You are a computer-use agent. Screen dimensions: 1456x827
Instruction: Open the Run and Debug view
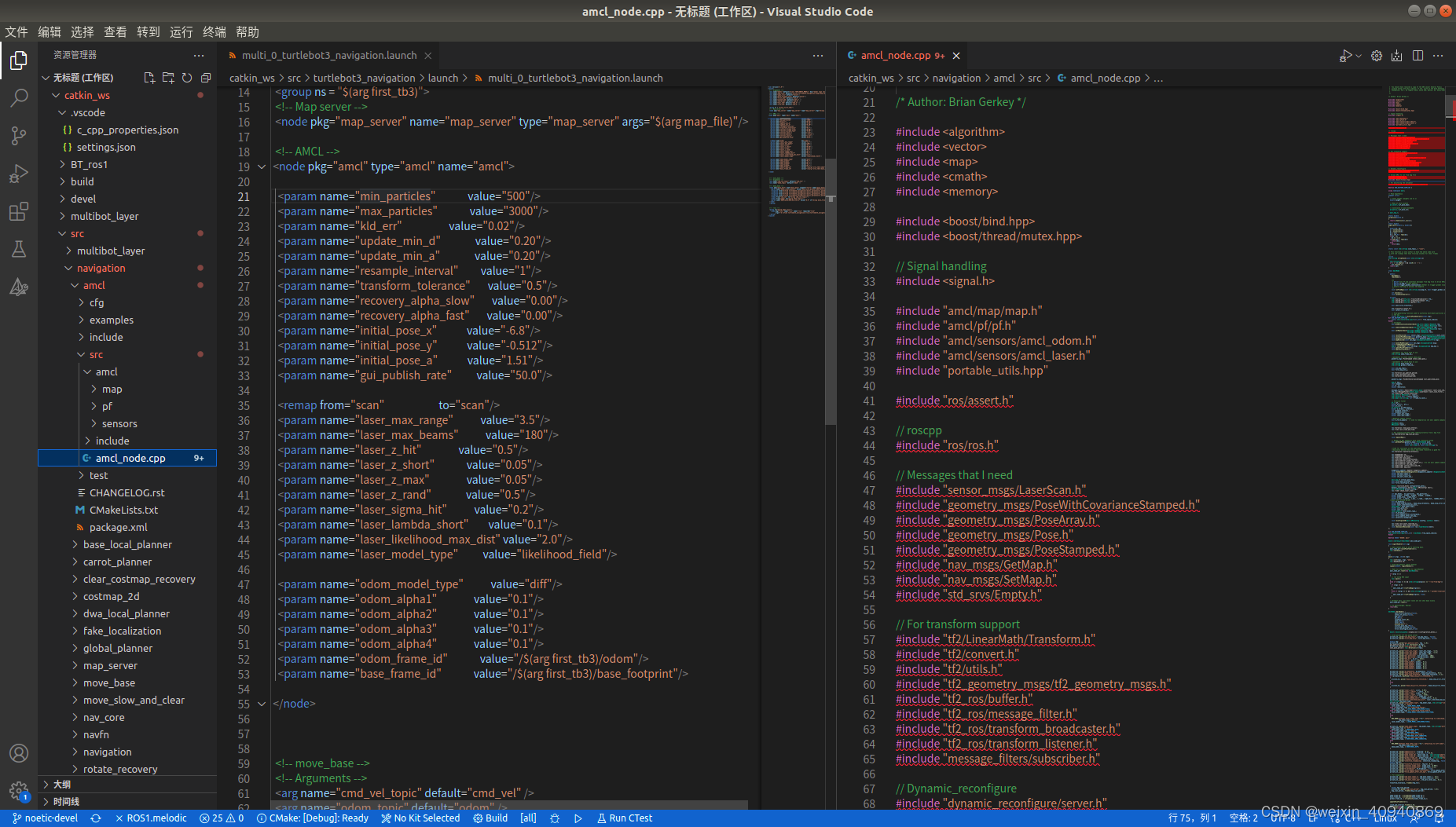click(19, 174)
